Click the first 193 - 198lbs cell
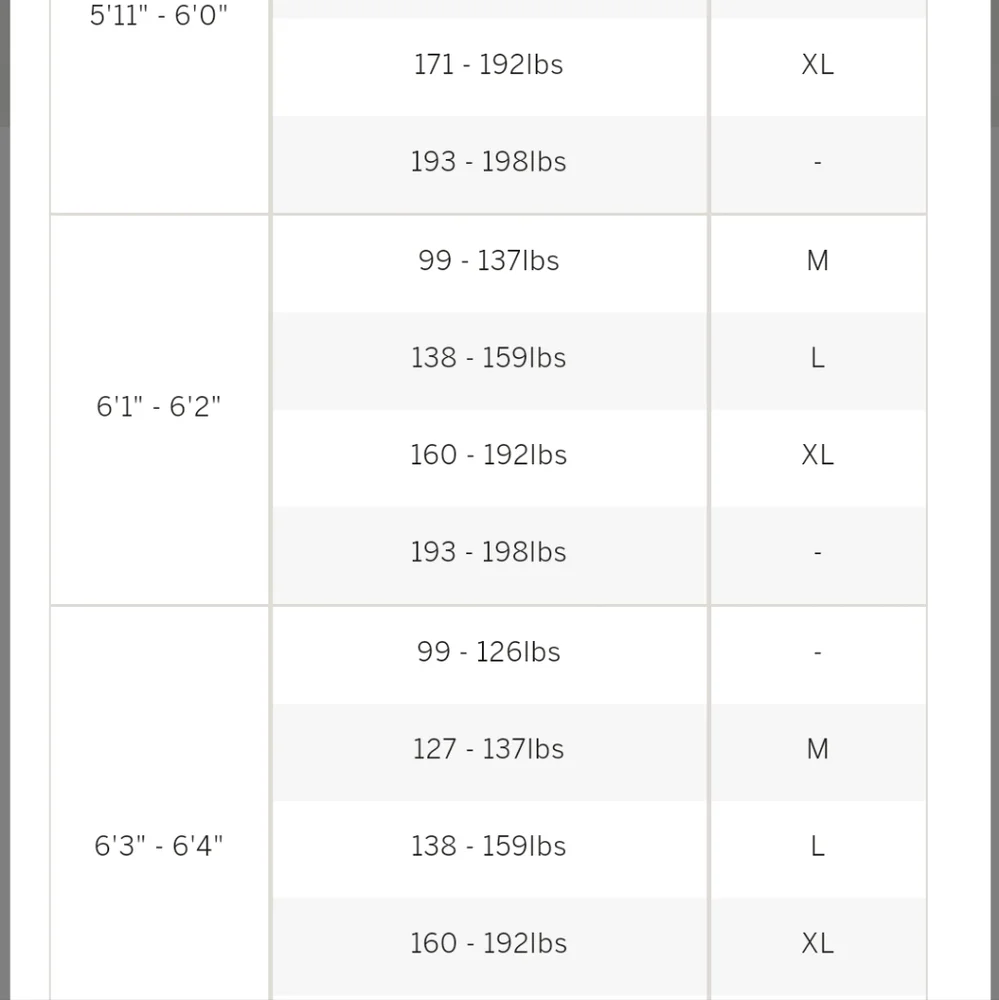Screen dimensions: 999x1000 [x=489, y=163]
